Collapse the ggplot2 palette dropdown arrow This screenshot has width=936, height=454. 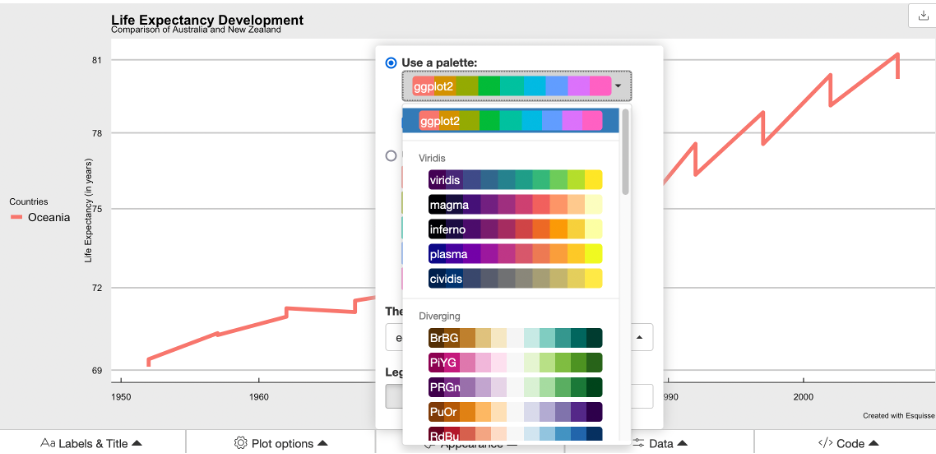point(618,87)
